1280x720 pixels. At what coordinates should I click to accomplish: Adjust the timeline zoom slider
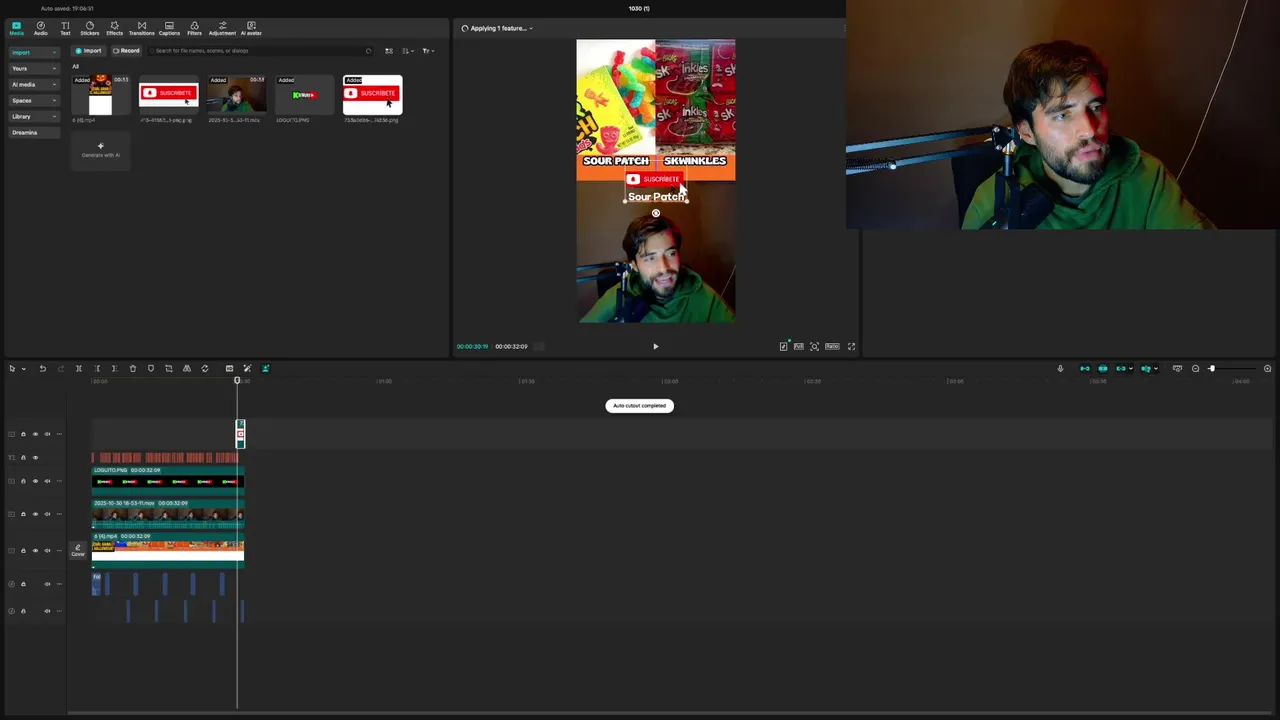pyautogui.click(x=1211, y=369)
